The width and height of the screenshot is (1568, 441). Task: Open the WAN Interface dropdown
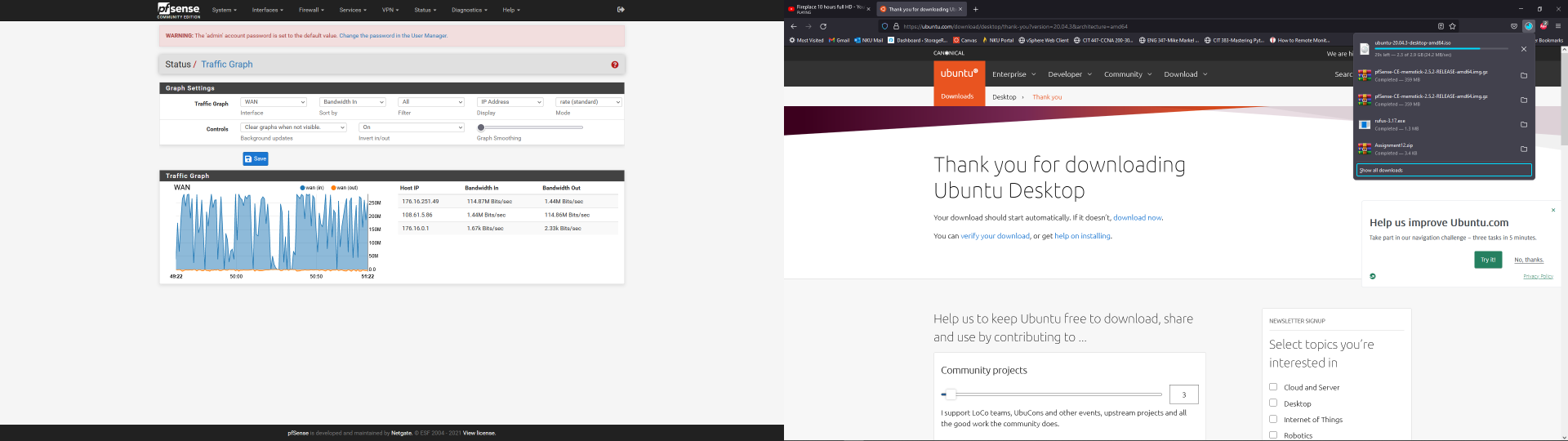click(274, 102)
